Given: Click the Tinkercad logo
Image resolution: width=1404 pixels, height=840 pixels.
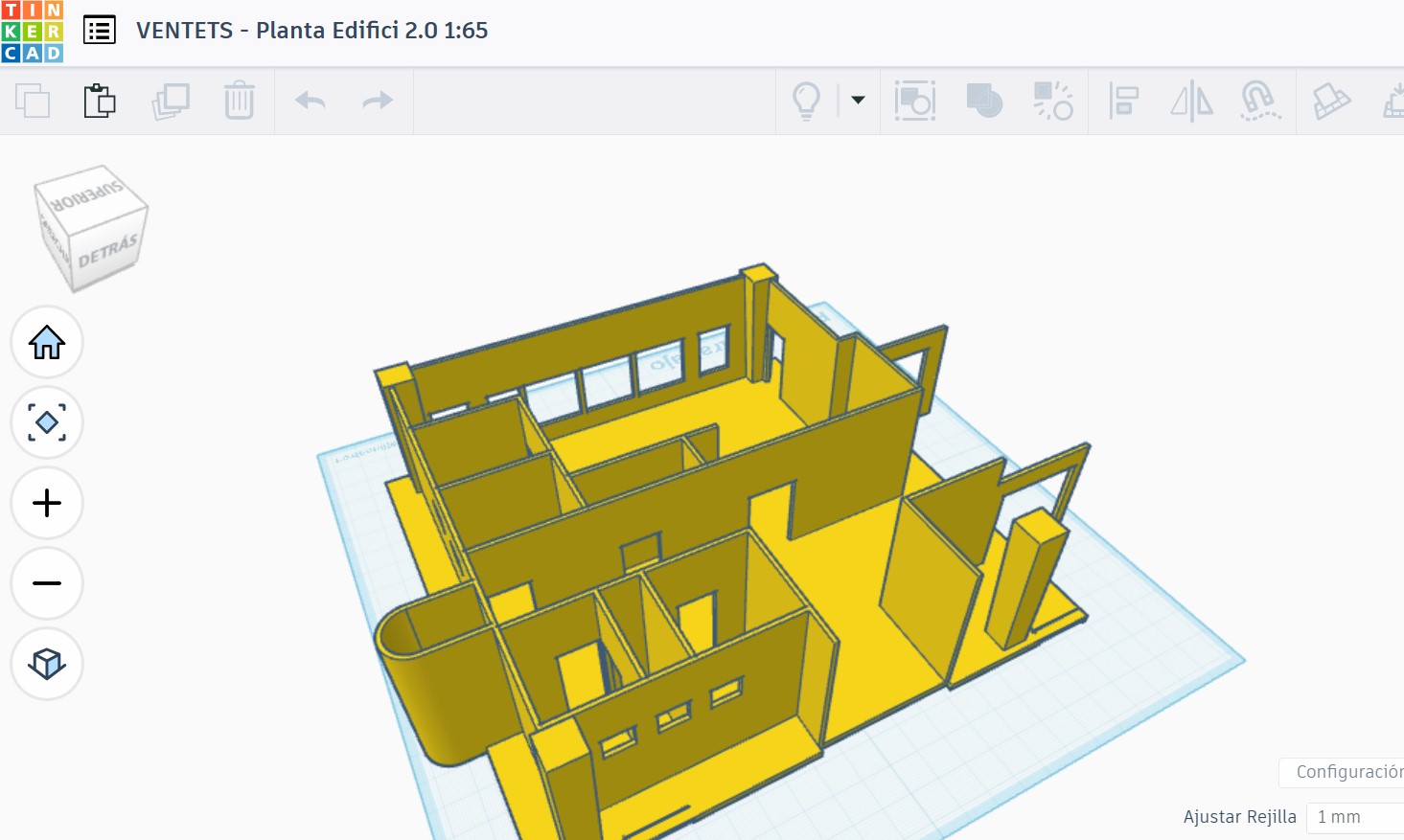Looking at the screenshot, I should point(33,32).
